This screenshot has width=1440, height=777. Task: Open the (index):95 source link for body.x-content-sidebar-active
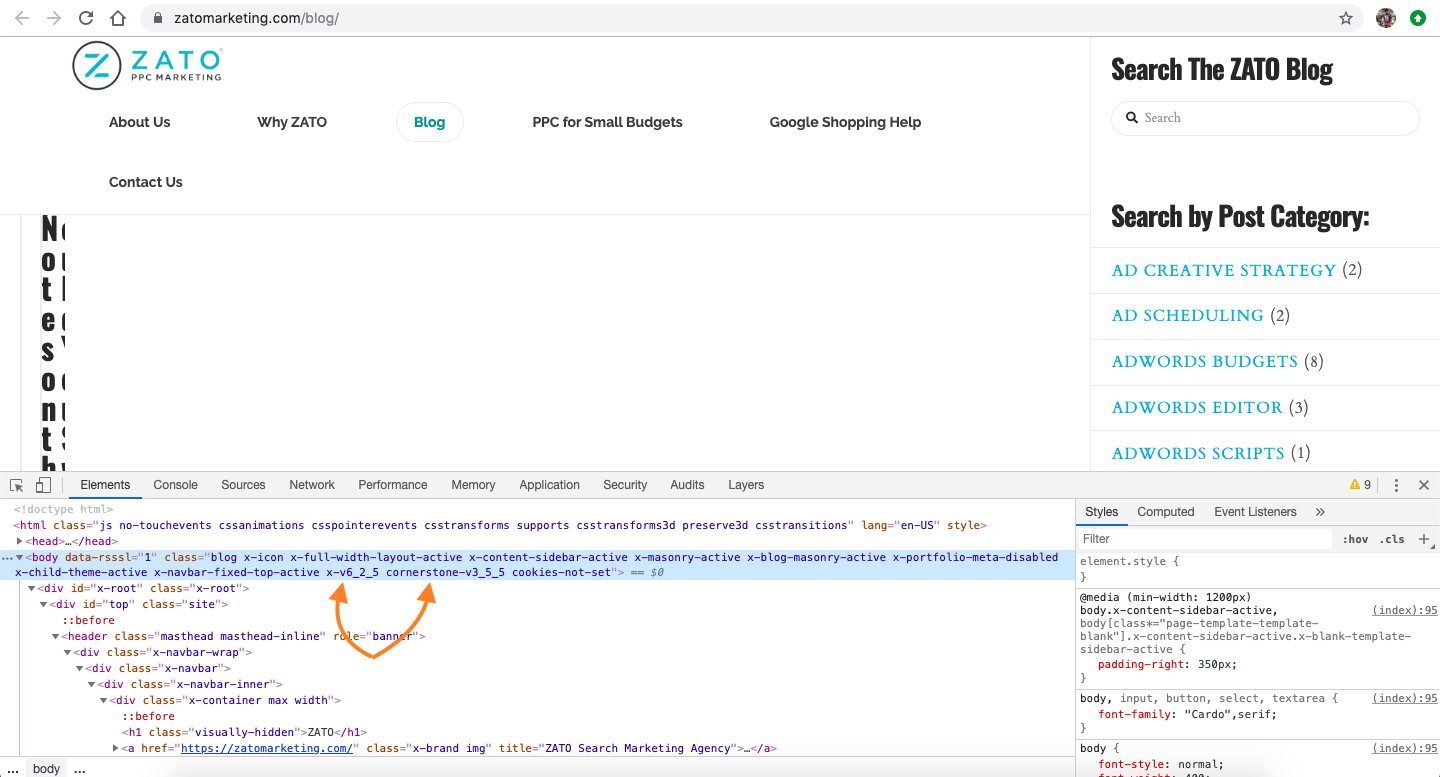(1404, 610)
